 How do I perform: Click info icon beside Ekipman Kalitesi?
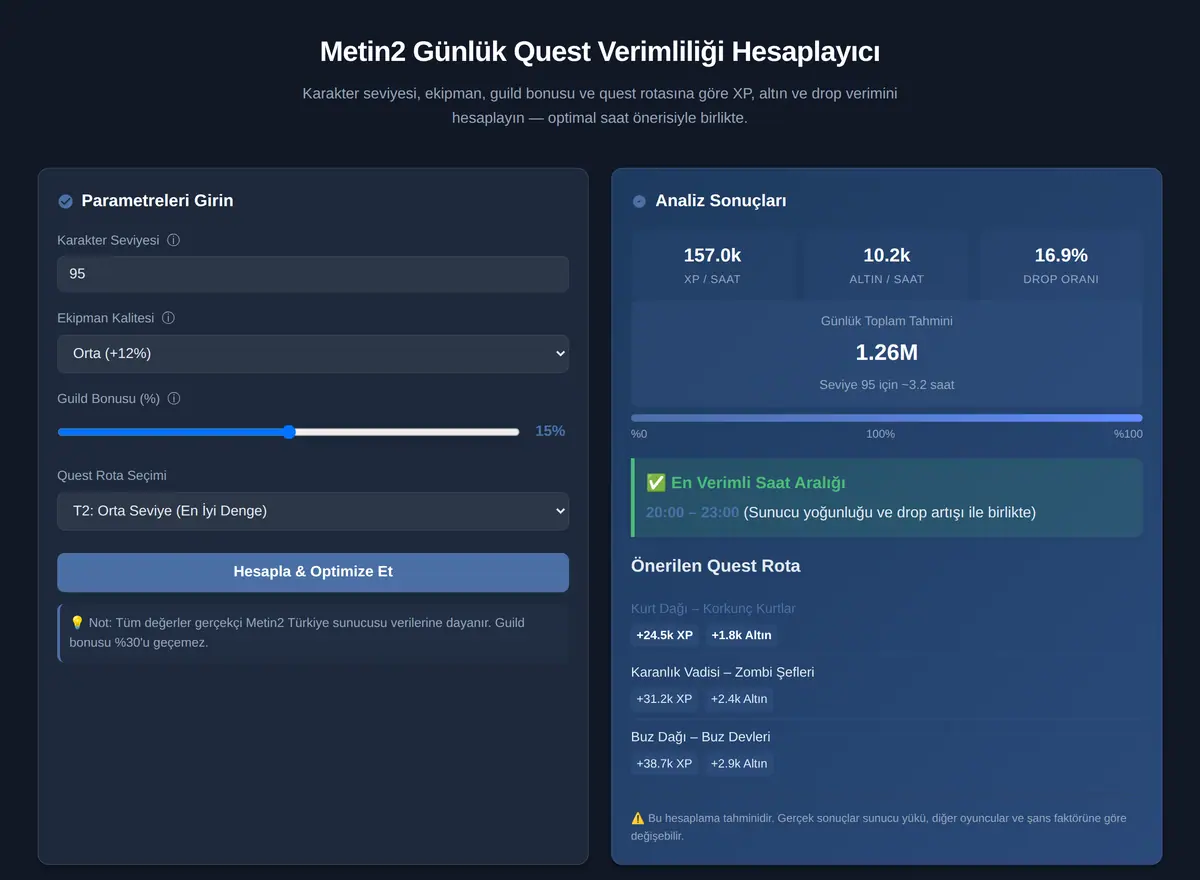pos(168,318)
